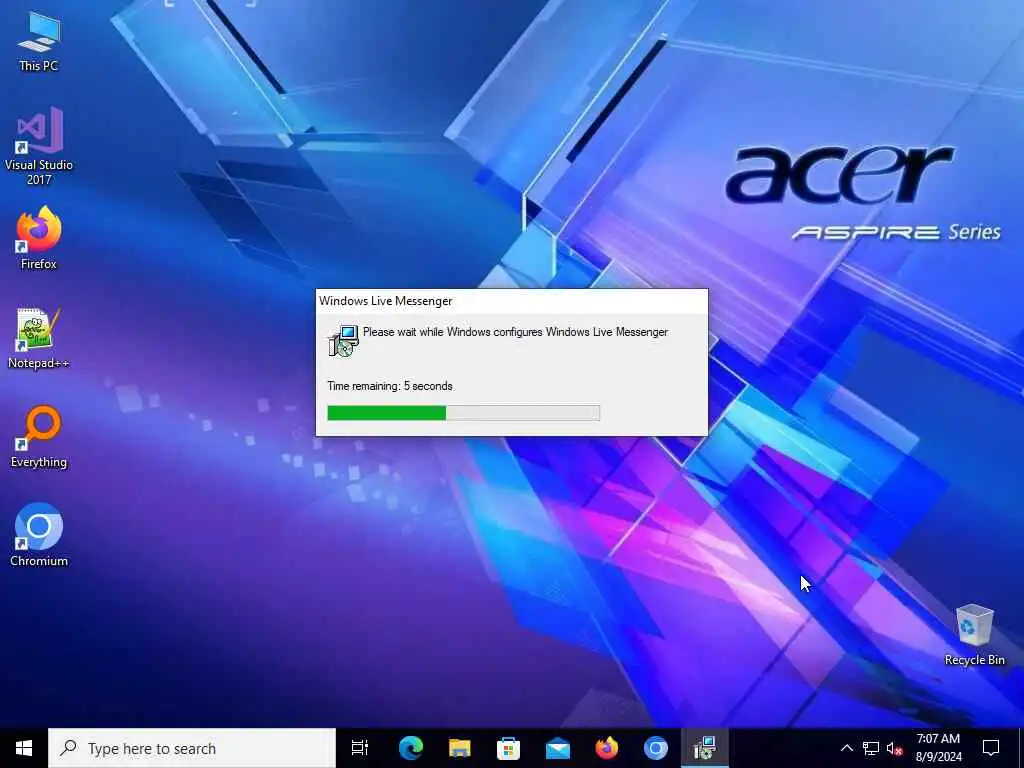Select the Recycle Bin icon
Screen dimensions: 1024x768
(x=974, y=635)
